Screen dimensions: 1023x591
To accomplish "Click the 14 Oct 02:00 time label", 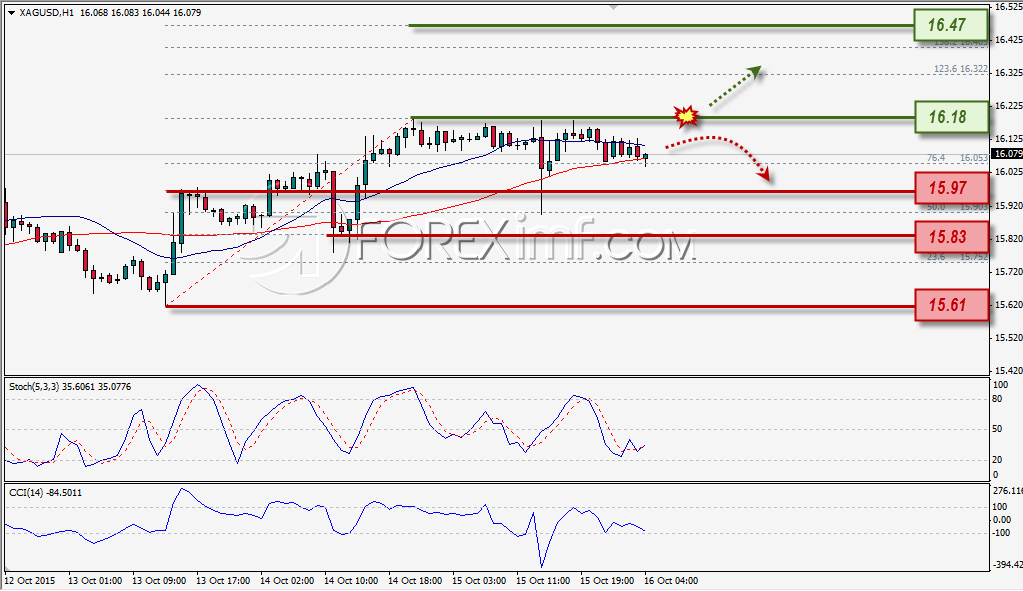I will point(287,581).
